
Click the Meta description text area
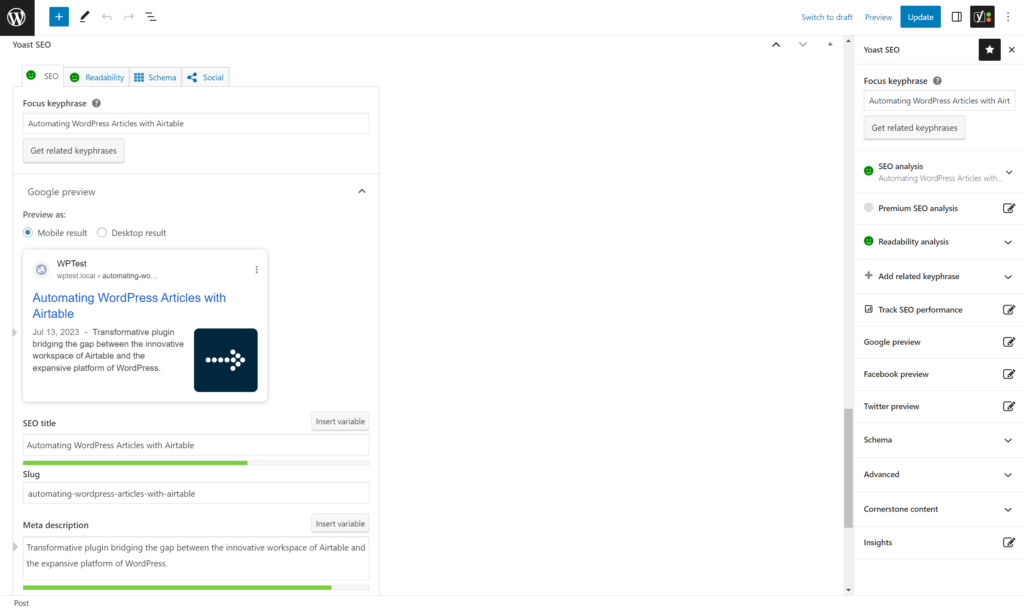coord(196,558)
